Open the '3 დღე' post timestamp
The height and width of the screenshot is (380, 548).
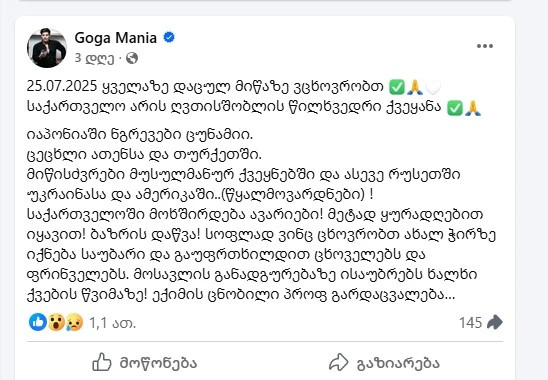[94, 58]
